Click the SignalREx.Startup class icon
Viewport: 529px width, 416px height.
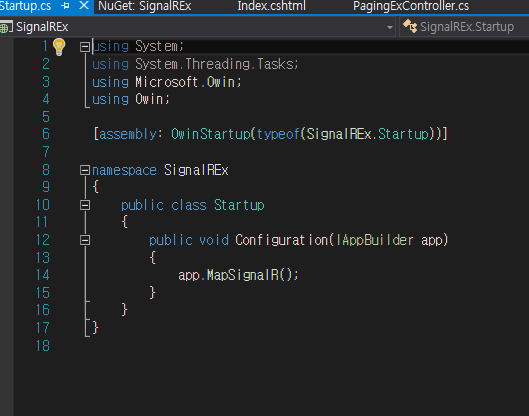click(x=410, y=26)
